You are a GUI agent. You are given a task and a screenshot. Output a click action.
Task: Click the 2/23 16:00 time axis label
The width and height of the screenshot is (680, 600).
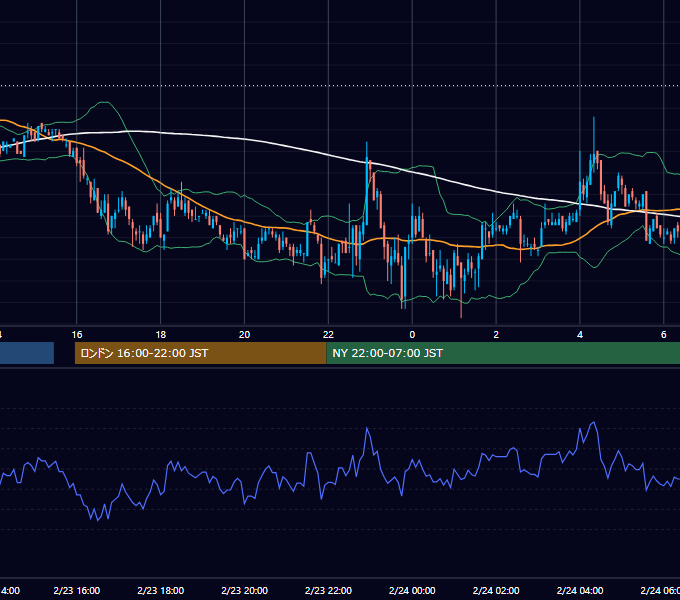[x=77, y=590]
